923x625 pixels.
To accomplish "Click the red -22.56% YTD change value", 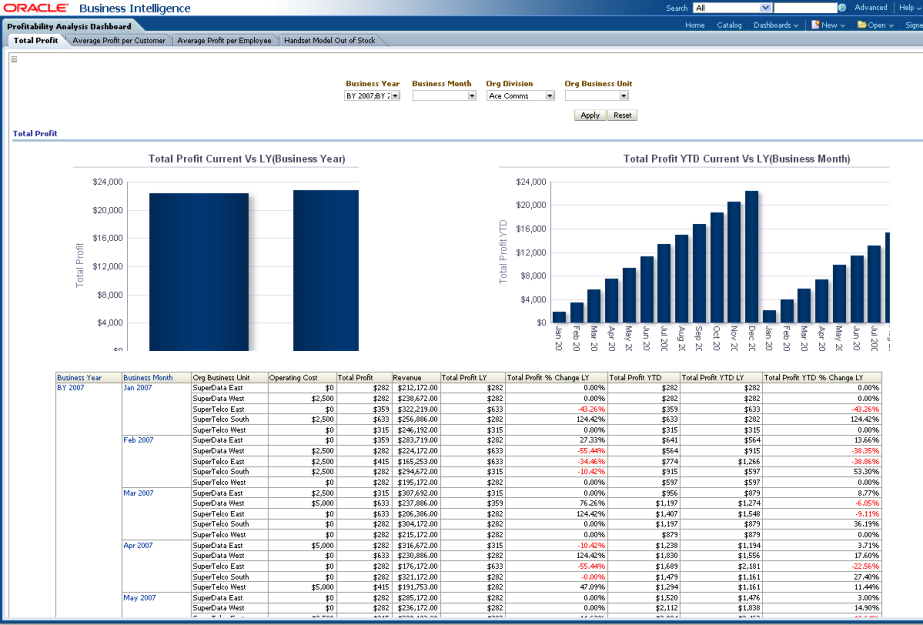I will 865,566.
